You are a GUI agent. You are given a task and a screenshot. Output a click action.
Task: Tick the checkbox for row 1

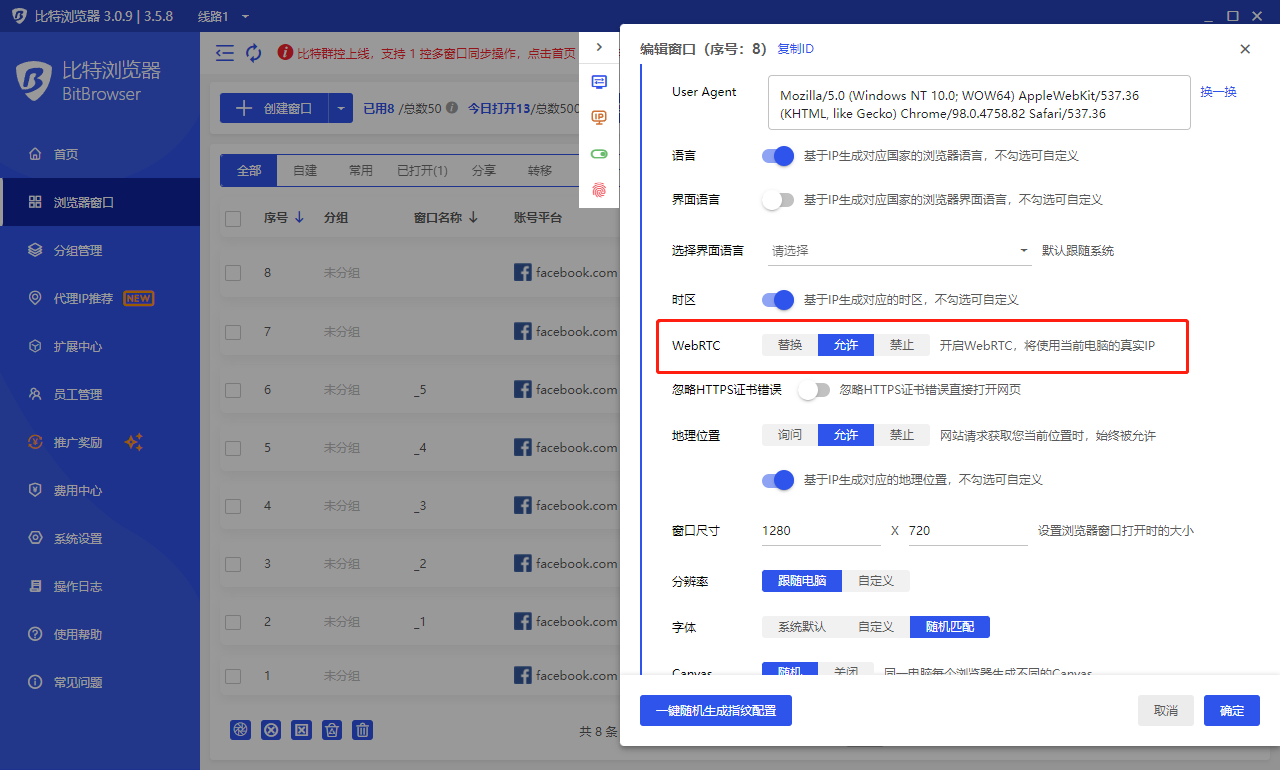(233, 676)
